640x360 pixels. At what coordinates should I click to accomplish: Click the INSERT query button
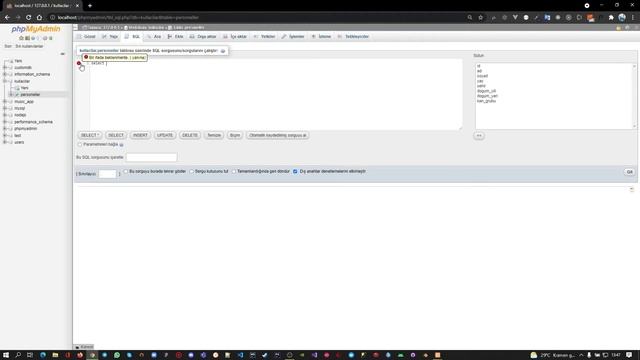tap(140, 136)
